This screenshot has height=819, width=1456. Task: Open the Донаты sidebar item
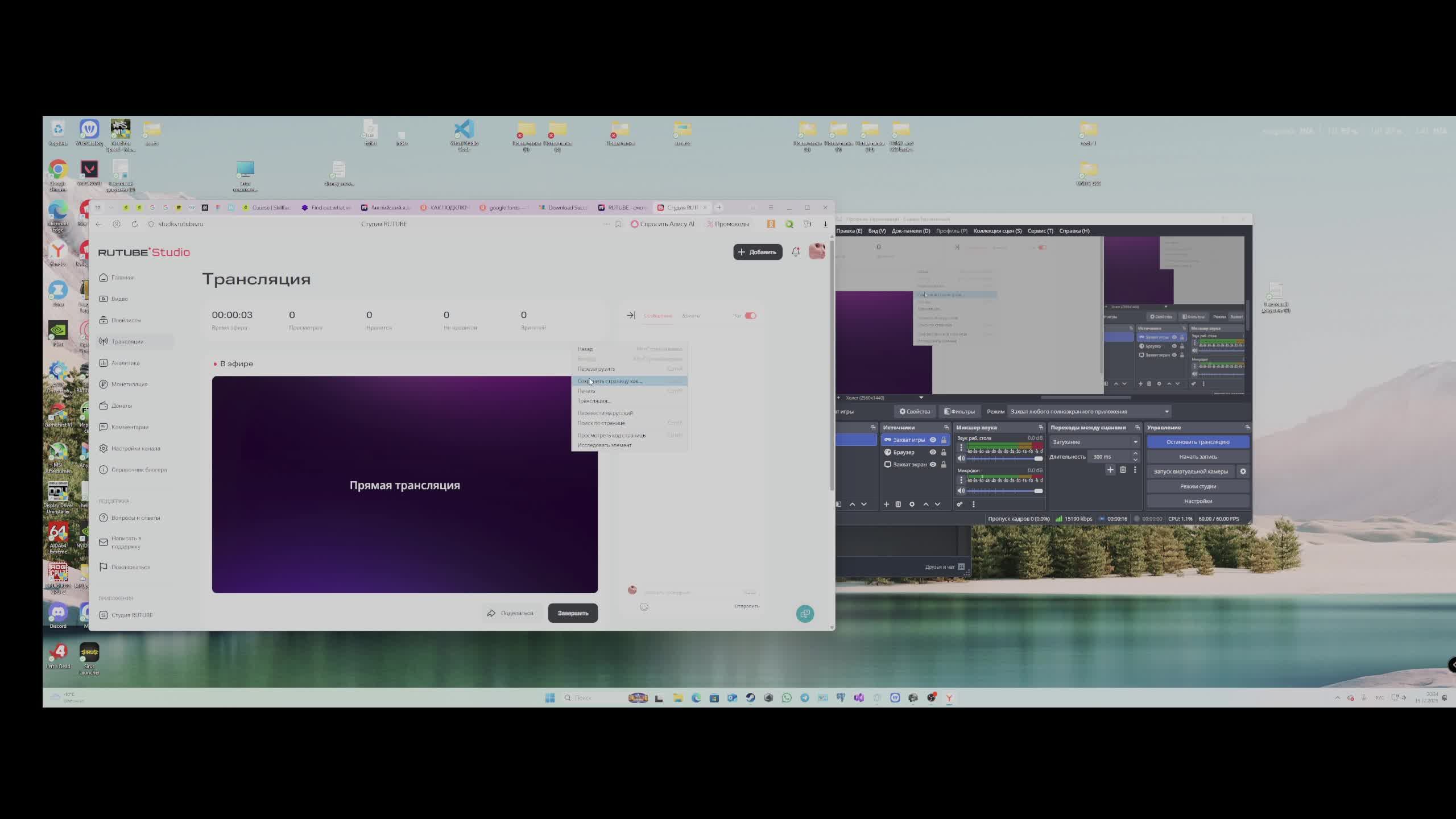coord(115,406)
